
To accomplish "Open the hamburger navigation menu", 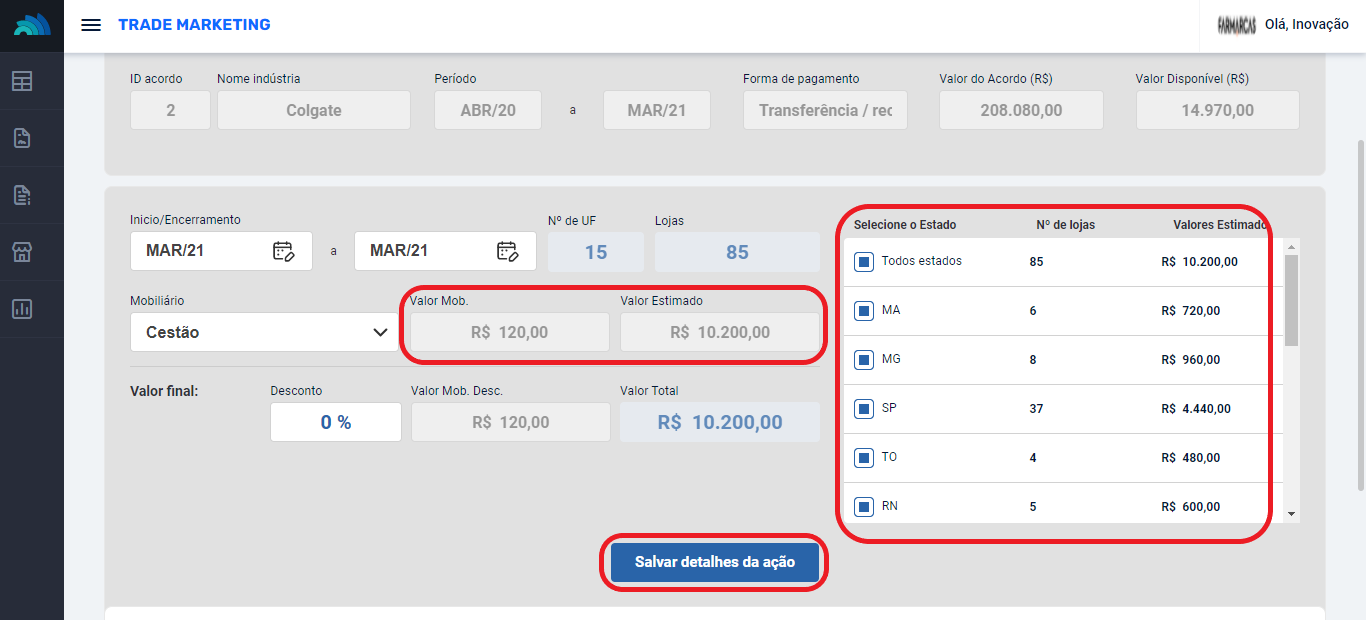I will (x=91, y=25).
